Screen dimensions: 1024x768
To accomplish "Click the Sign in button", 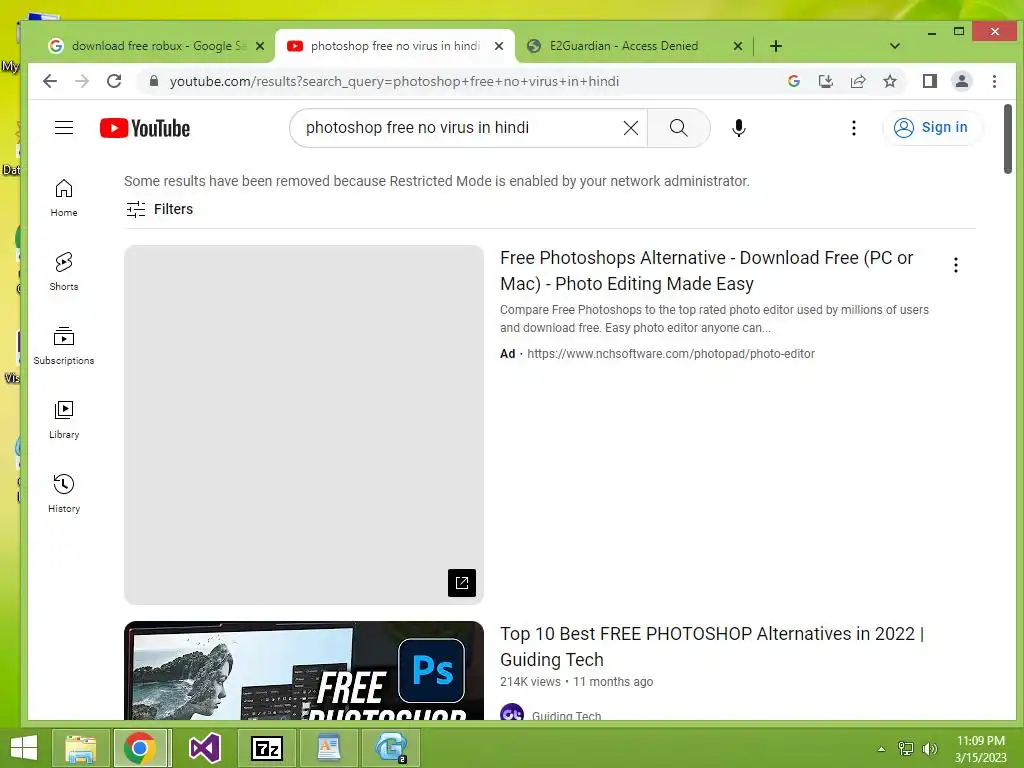I will 932,127.
